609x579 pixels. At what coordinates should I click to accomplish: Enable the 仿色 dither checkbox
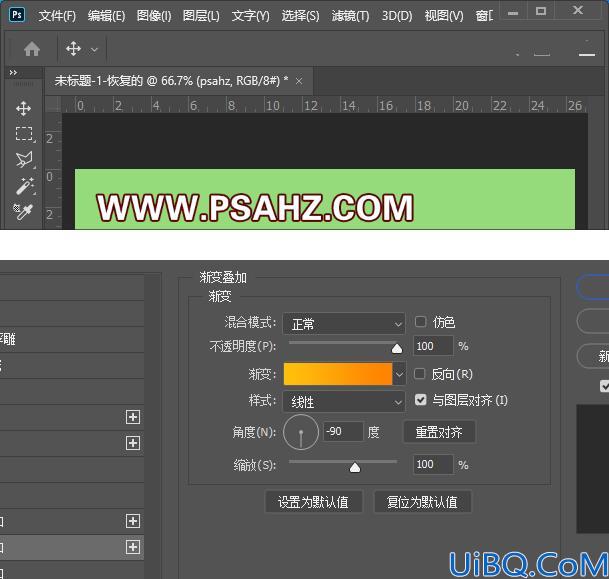coord(420,322)
